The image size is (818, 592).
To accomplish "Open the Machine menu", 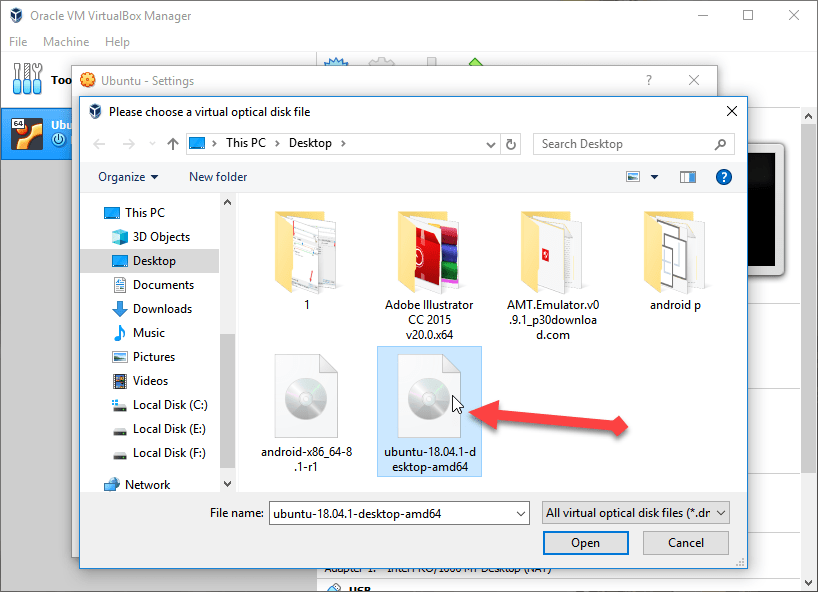I will tap(66, 42).
